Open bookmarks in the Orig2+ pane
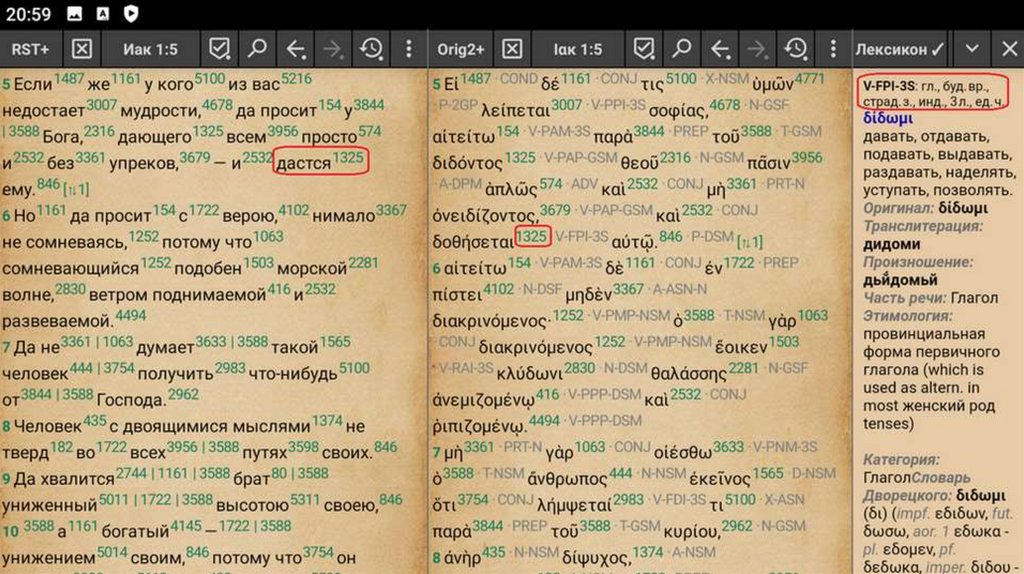 644,49
